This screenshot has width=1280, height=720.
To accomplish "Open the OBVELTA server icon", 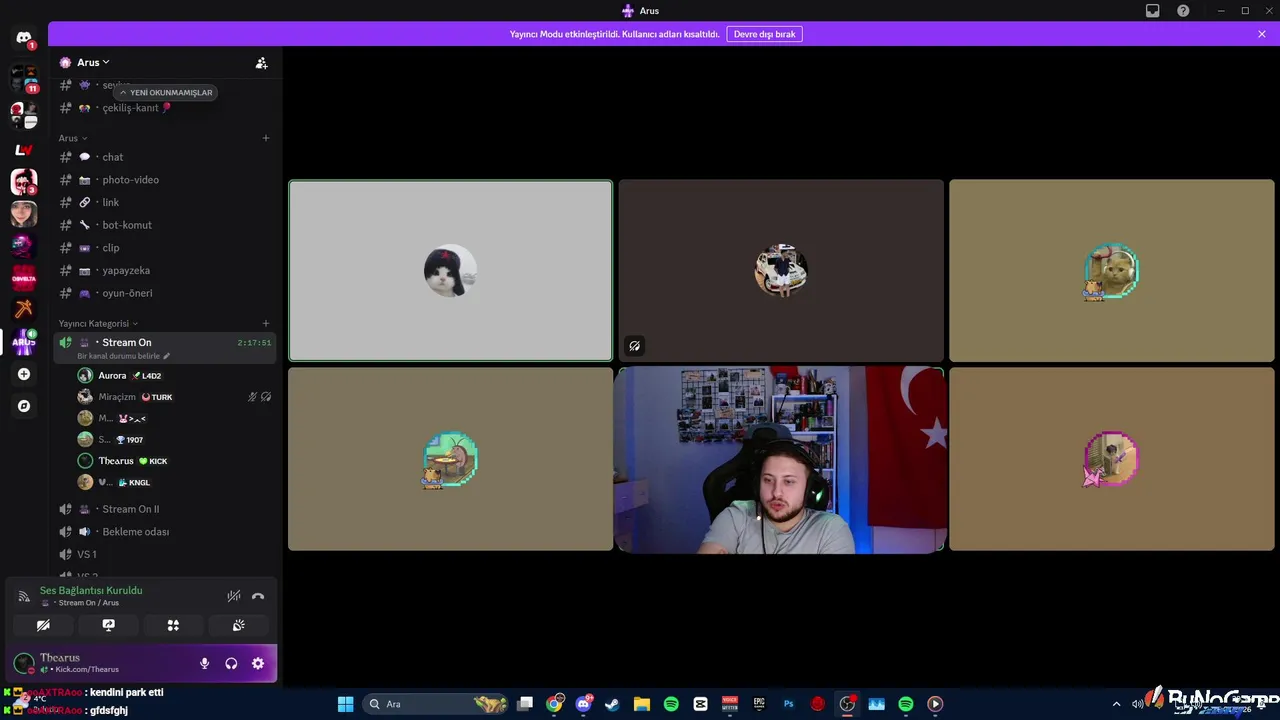I will click(24, 279).
